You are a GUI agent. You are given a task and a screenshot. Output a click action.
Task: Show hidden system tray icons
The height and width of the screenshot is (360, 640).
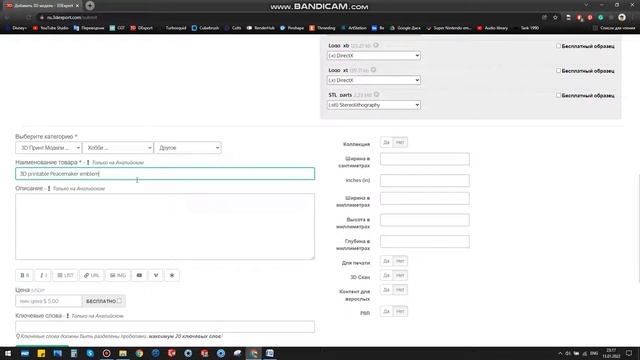tap(560, 353)
